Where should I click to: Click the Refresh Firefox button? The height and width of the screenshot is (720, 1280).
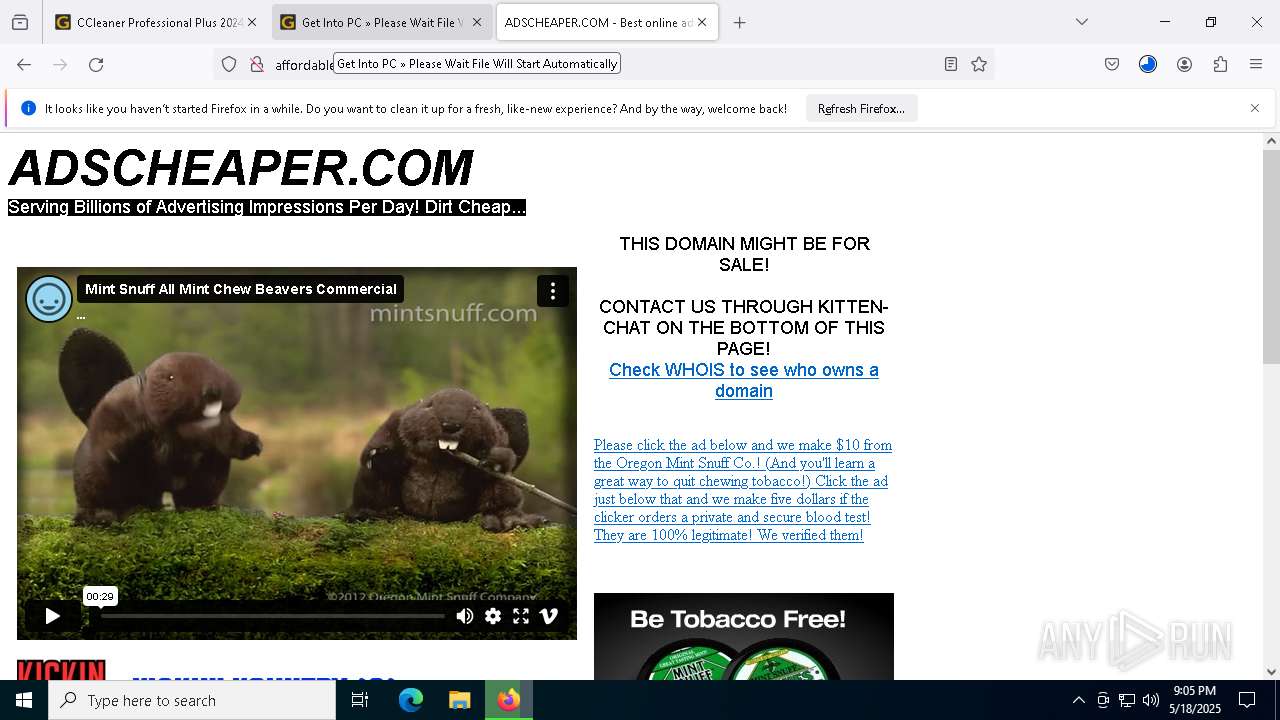tap(861, 108)
